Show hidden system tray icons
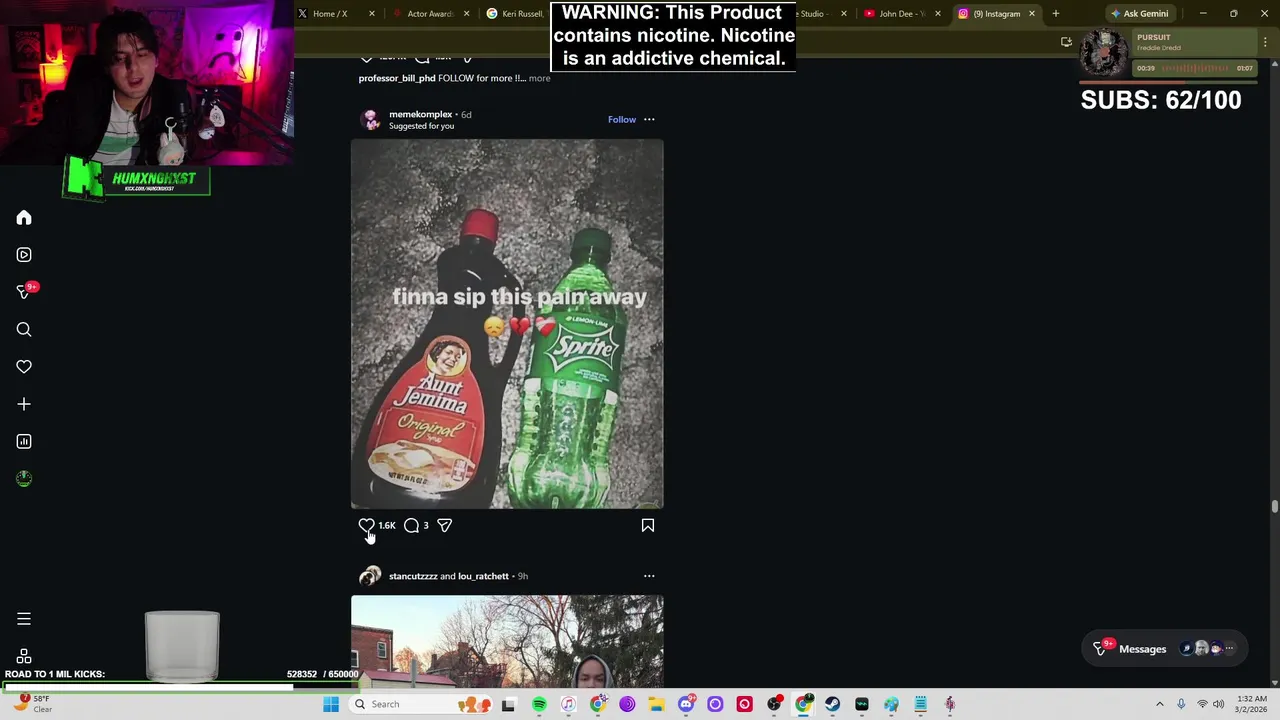1280x720 pixels. pyautogui.click(x=1160, y=704)
